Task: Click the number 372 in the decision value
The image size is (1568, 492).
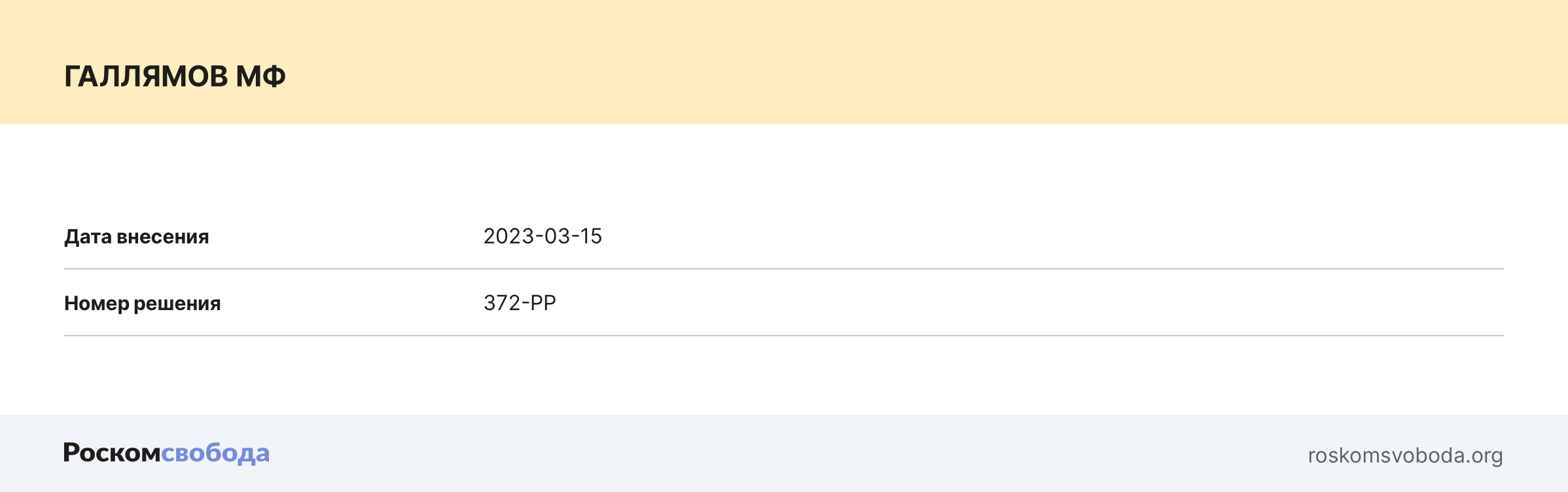Action: [x=502, y=303]
